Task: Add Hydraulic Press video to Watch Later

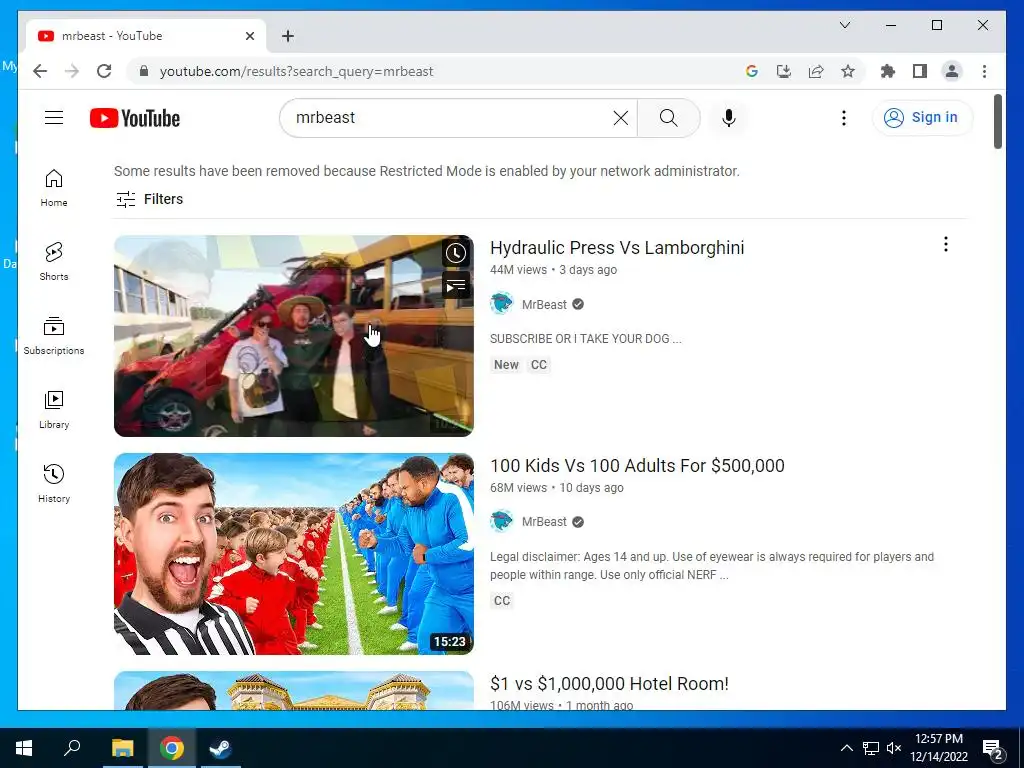Action: click(456, 253)
